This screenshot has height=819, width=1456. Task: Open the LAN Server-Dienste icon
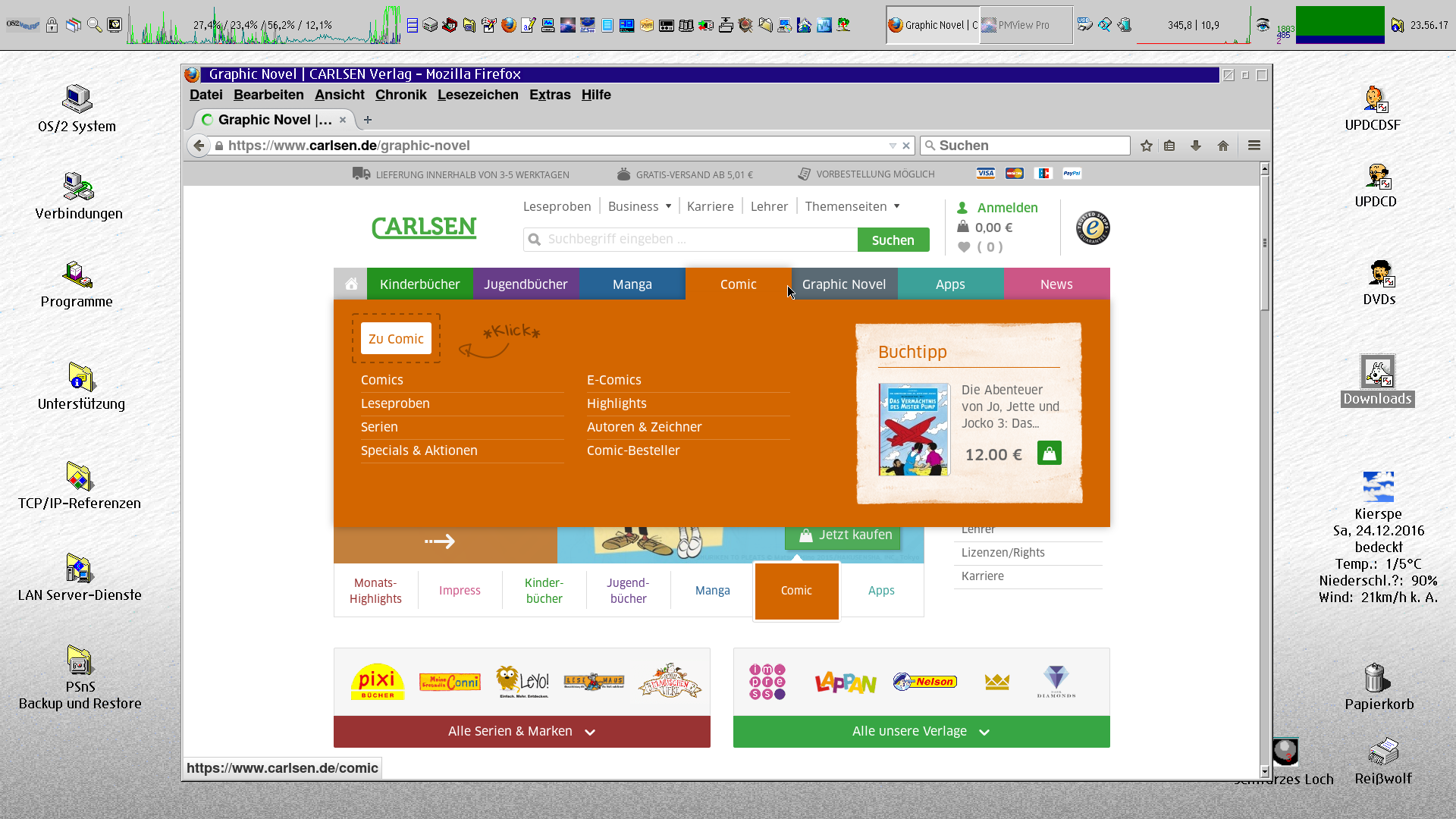click(x=79, y=568)
